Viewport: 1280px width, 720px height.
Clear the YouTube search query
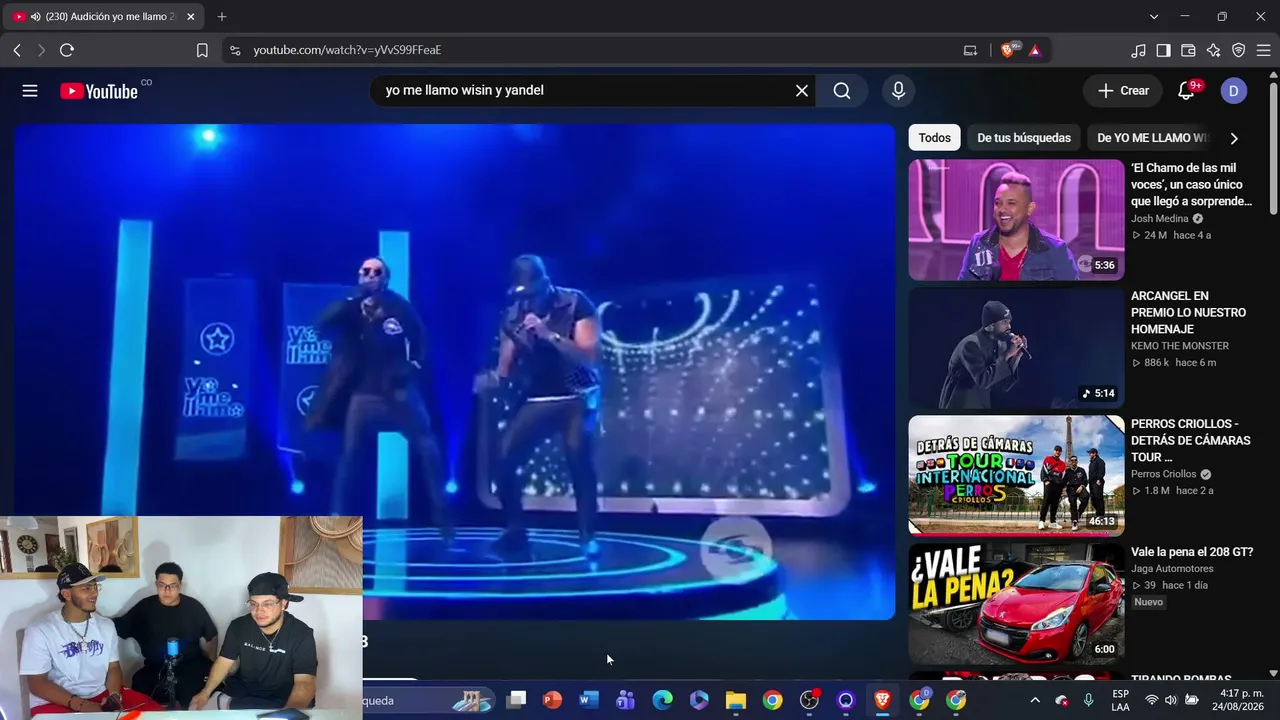(x=801, y=91)
